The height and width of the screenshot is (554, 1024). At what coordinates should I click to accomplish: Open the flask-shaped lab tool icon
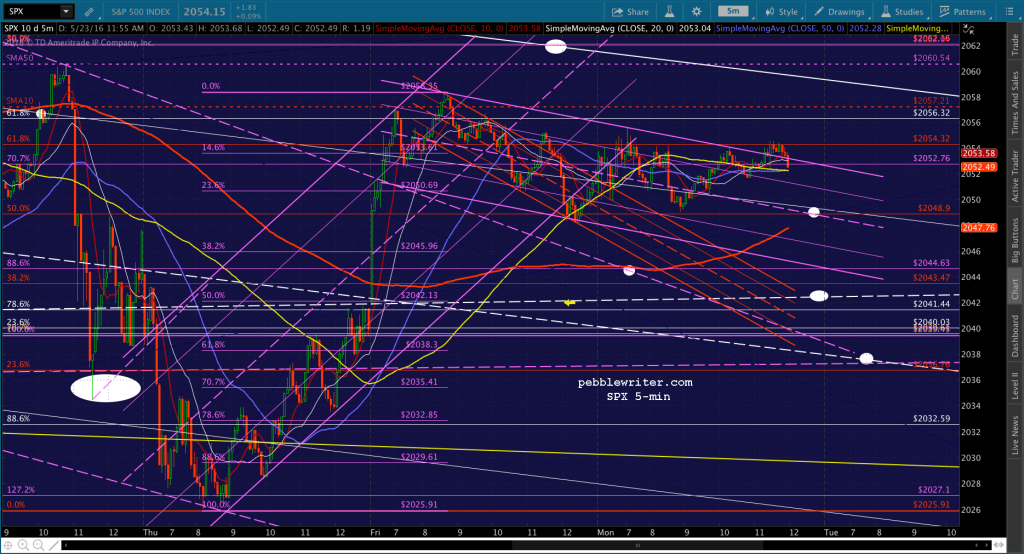(x=669, y=12)
